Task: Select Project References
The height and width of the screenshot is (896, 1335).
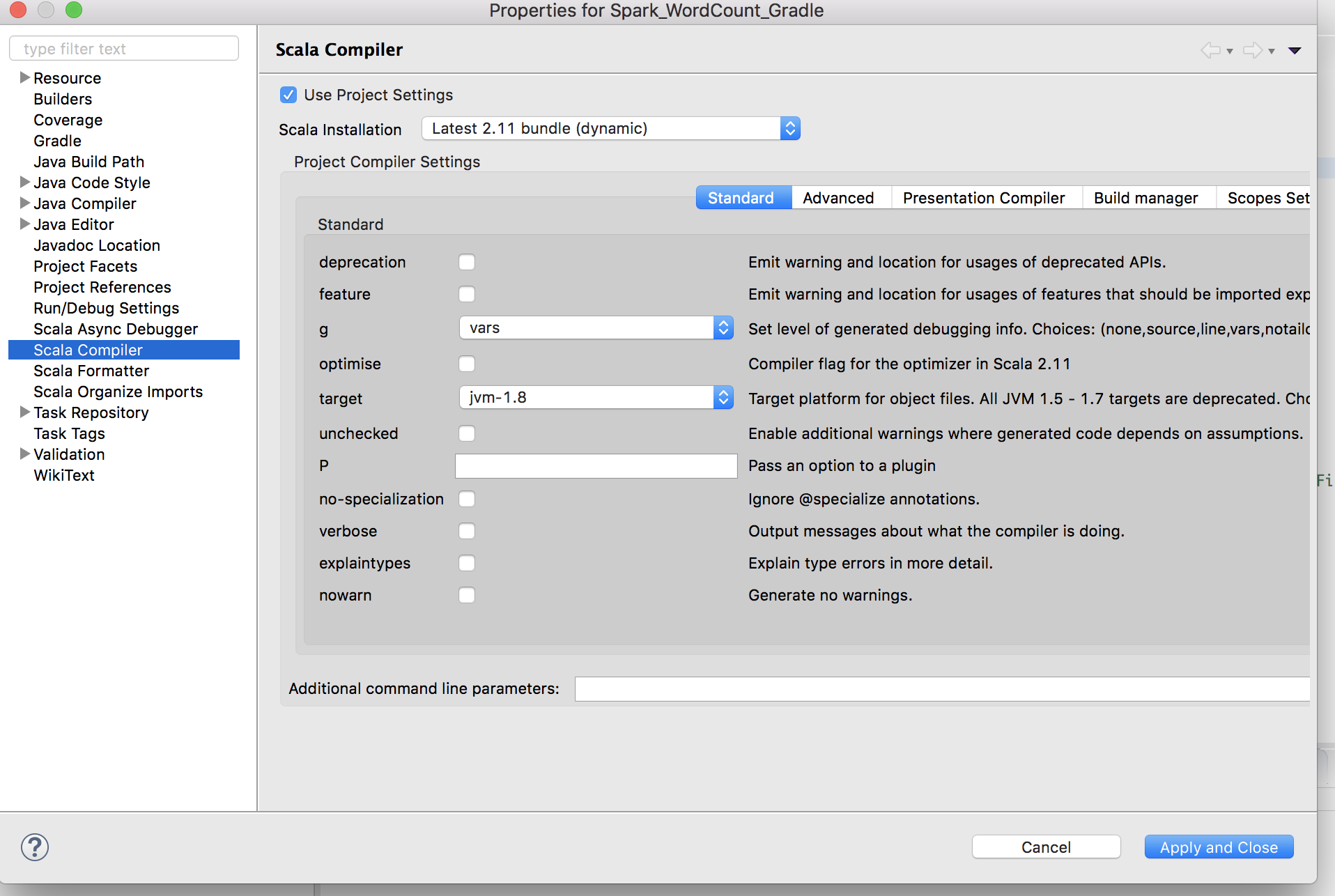Action: click(102, 287)
